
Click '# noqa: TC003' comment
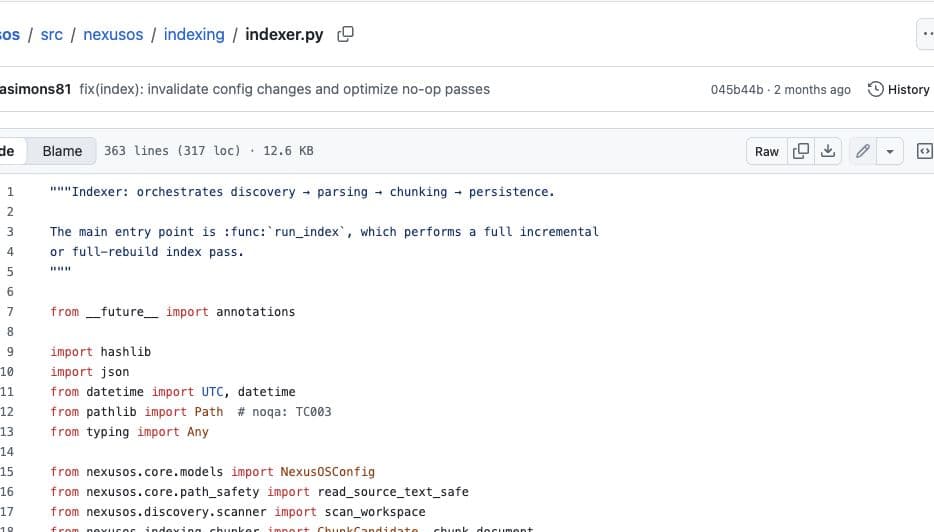pyautogui.click(x=285, y=412)
